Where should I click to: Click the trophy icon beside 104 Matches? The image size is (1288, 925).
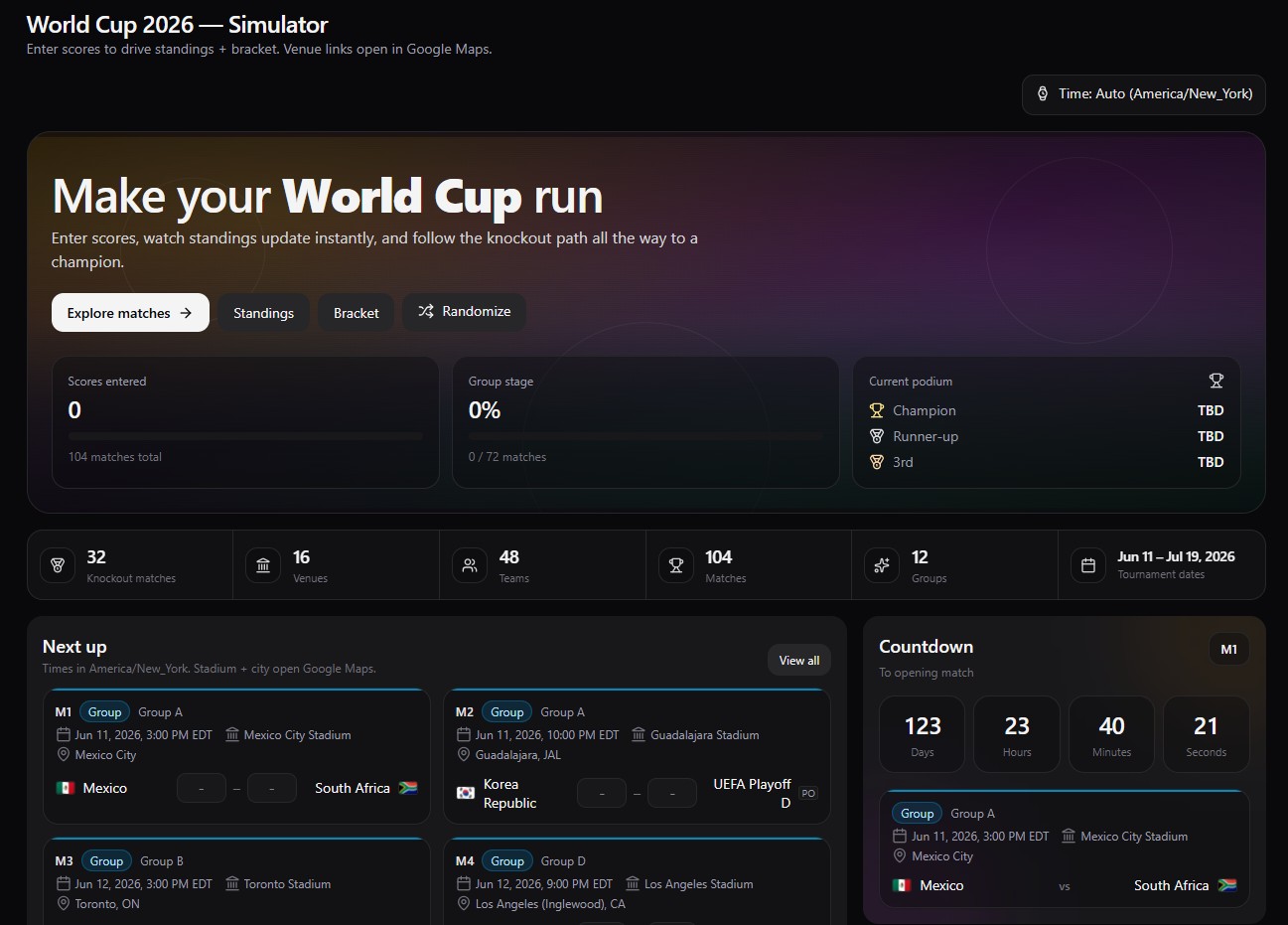(x=676, y=565)
